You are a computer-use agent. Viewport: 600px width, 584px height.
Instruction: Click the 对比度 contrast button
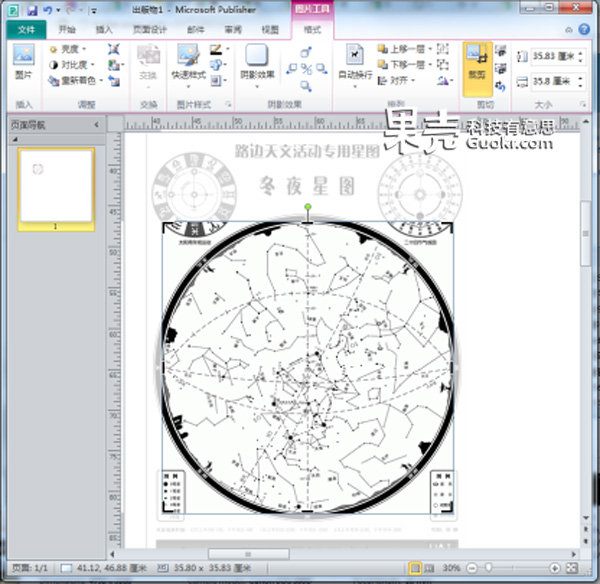pos(72,64)
